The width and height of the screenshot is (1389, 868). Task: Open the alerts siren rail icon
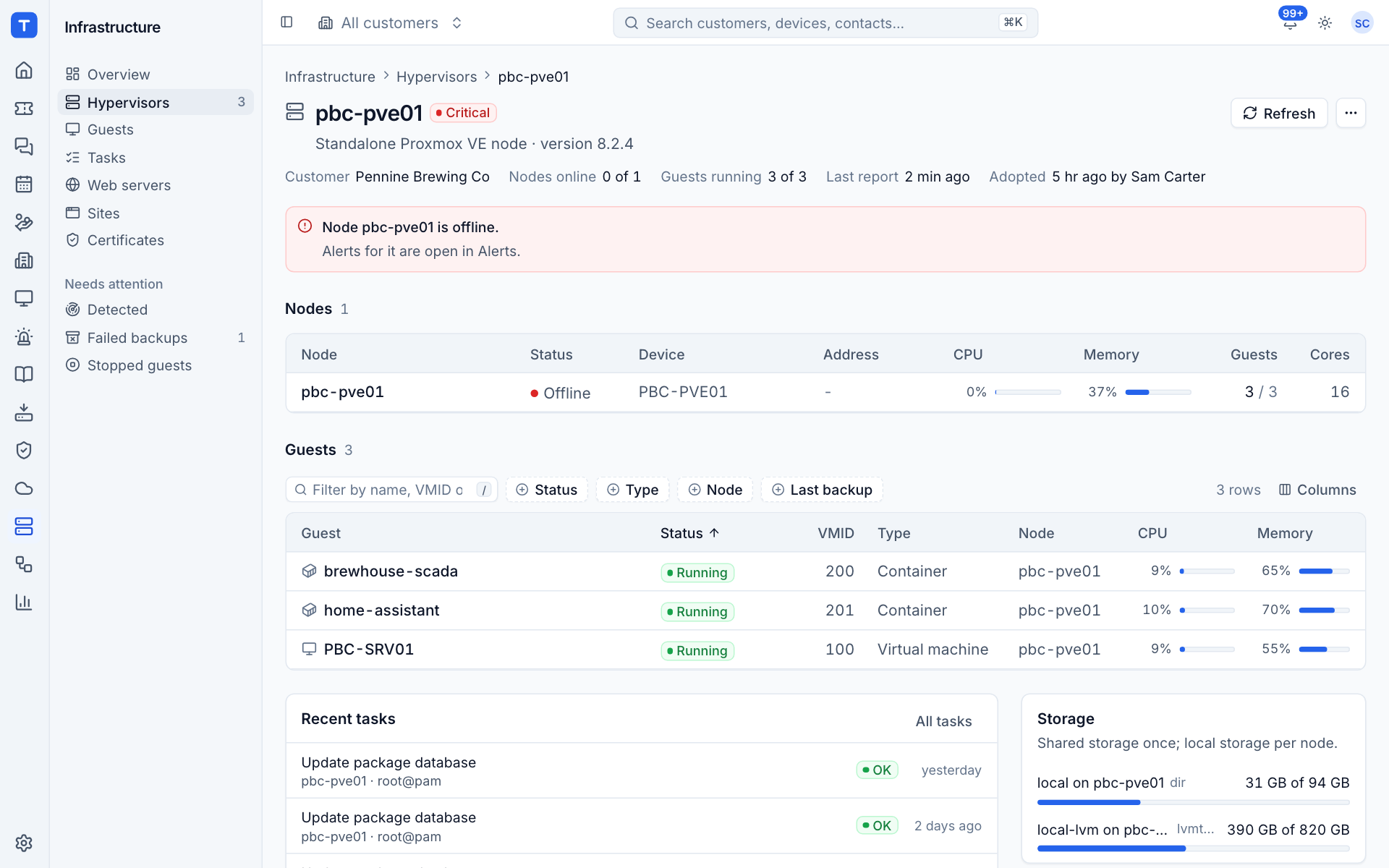(24, 336)
